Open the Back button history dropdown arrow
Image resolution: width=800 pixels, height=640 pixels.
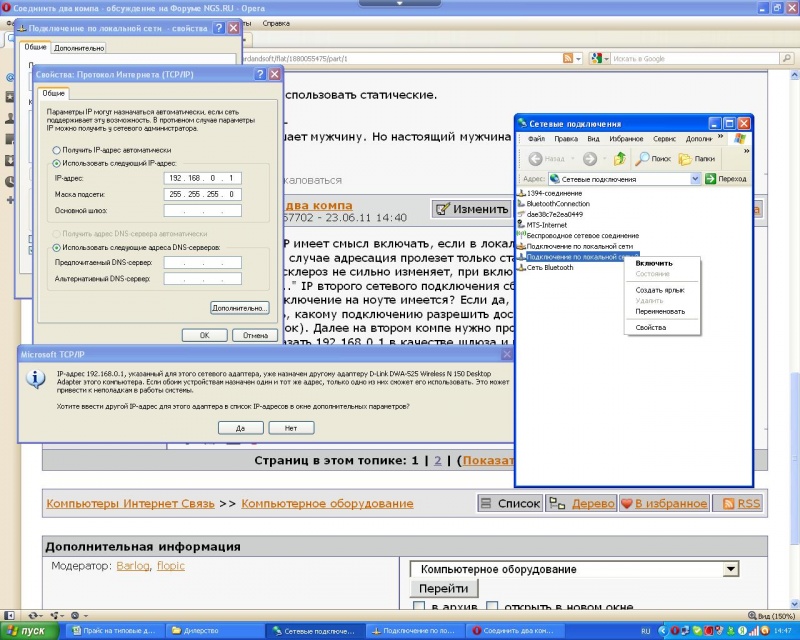572,159
